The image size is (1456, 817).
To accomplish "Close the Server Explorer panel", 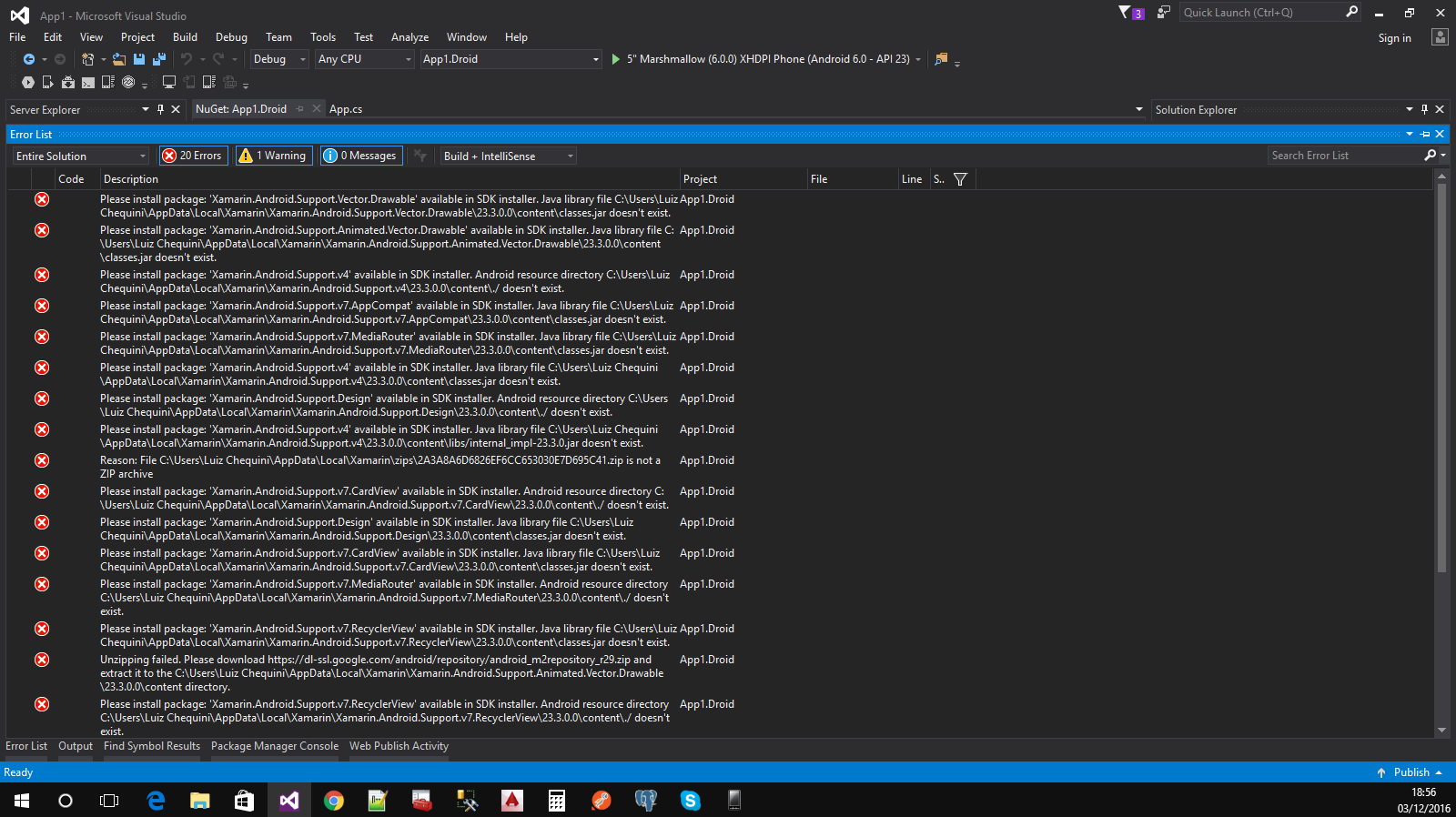I will point(176,109).
